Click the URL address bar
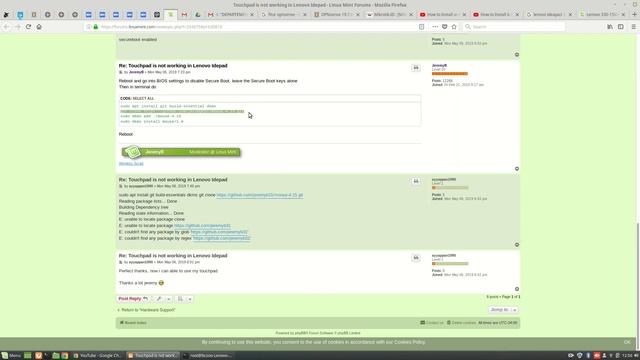The image size is (640, 360). tap(257, 27)
